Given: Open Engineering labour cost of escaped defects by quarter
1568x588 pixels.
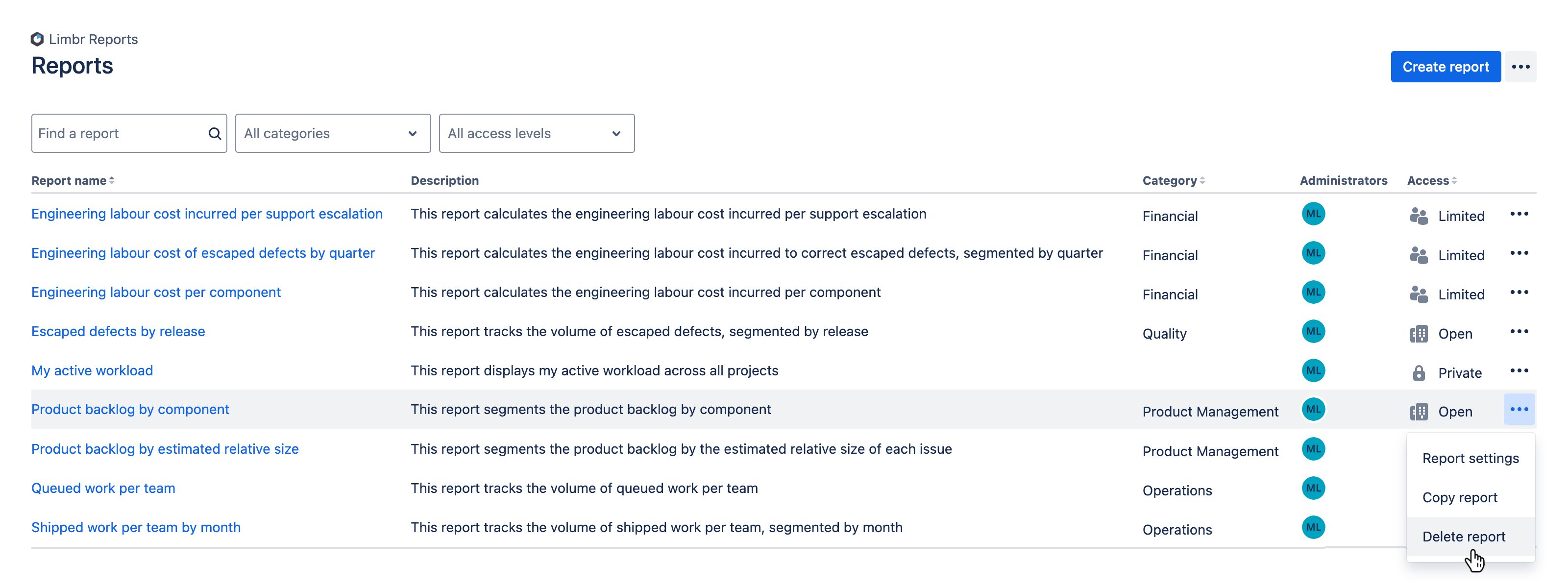Looking at the screenshot, I should point(203,253).
